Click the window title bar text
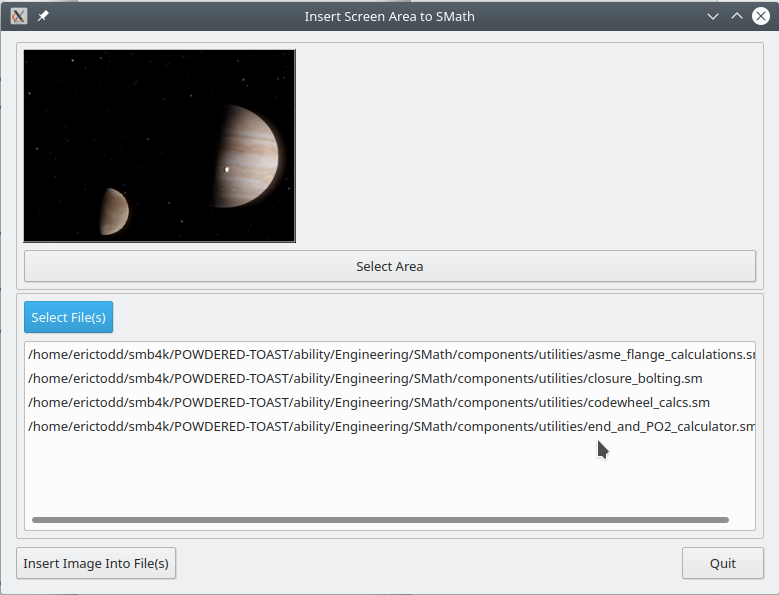The height and width of the screenshot is (595, 779). click(x=389, y=16)
